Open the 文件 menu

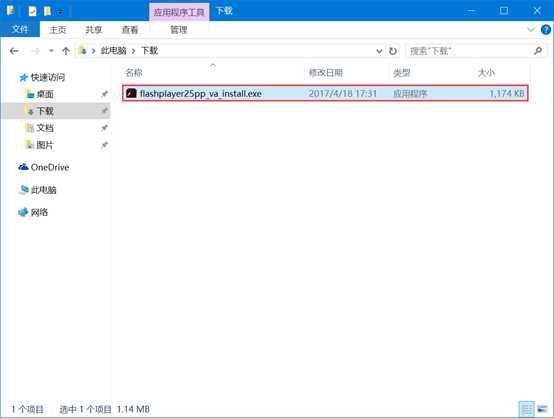pos(19,30)
